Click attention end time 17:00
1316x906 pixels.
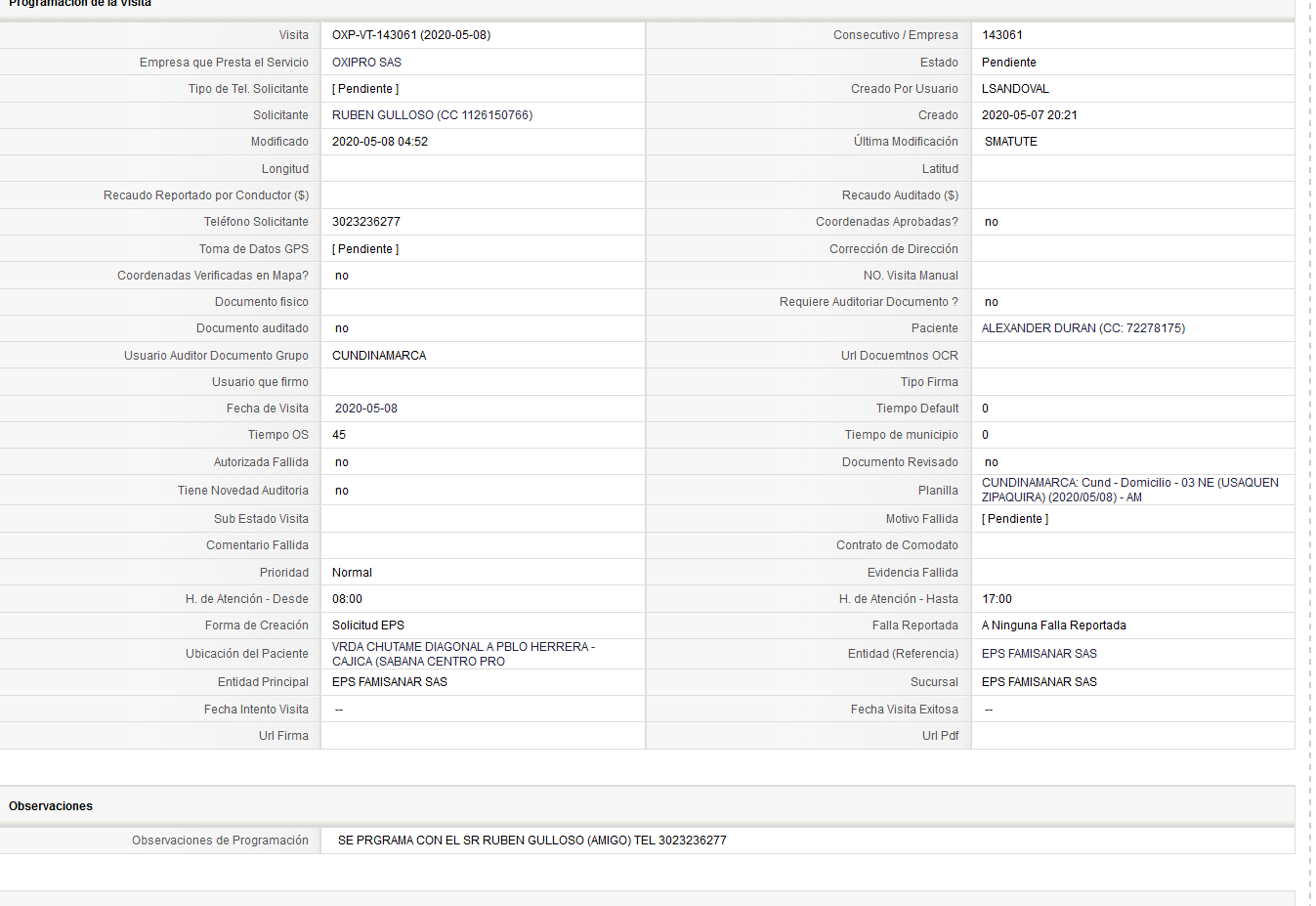click(997, 599)
